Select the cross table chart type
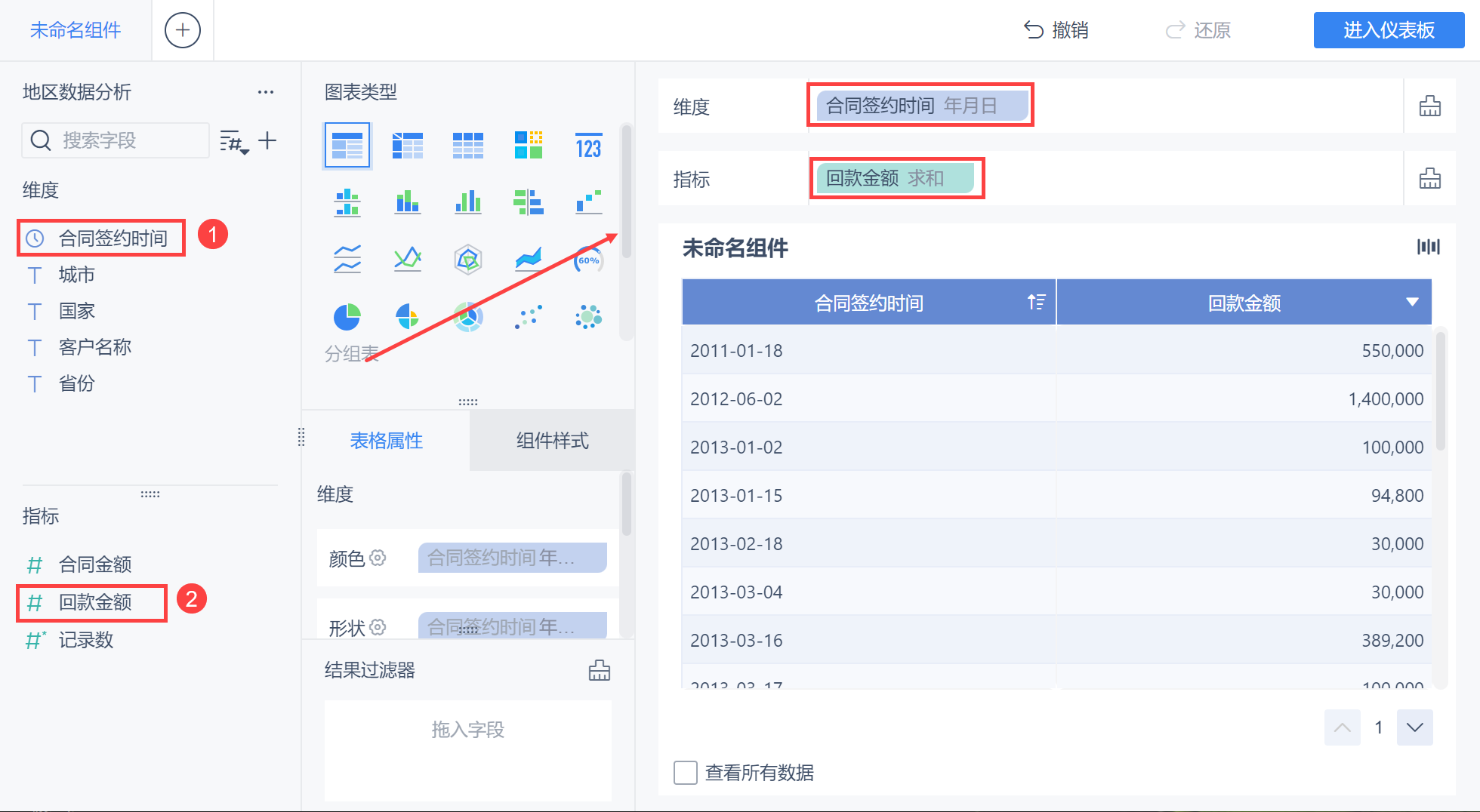Viewport: 1480px width, 812px height. tap(408, 145)
